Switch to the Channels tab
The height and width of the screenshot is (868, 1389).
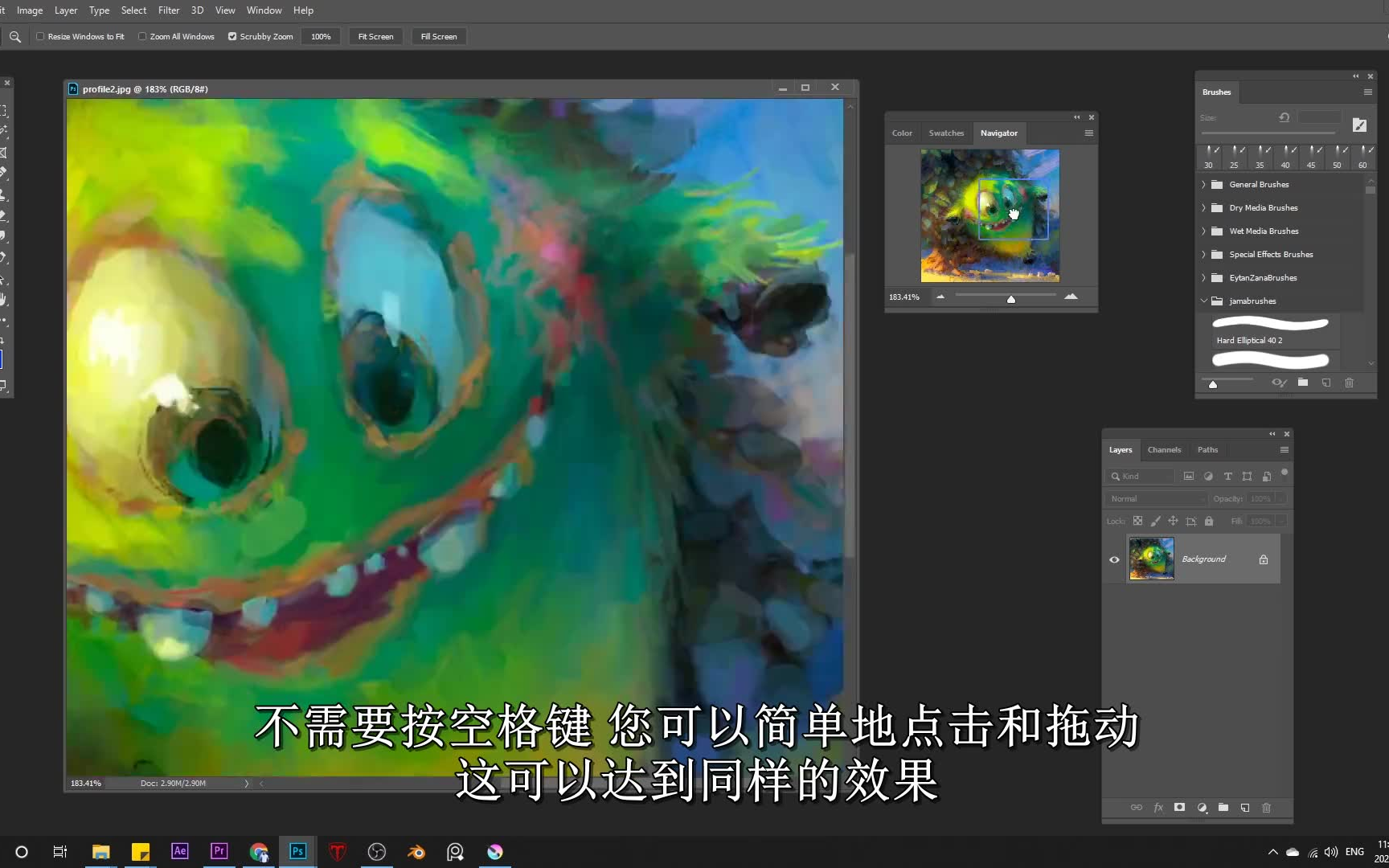point(1164,449)
